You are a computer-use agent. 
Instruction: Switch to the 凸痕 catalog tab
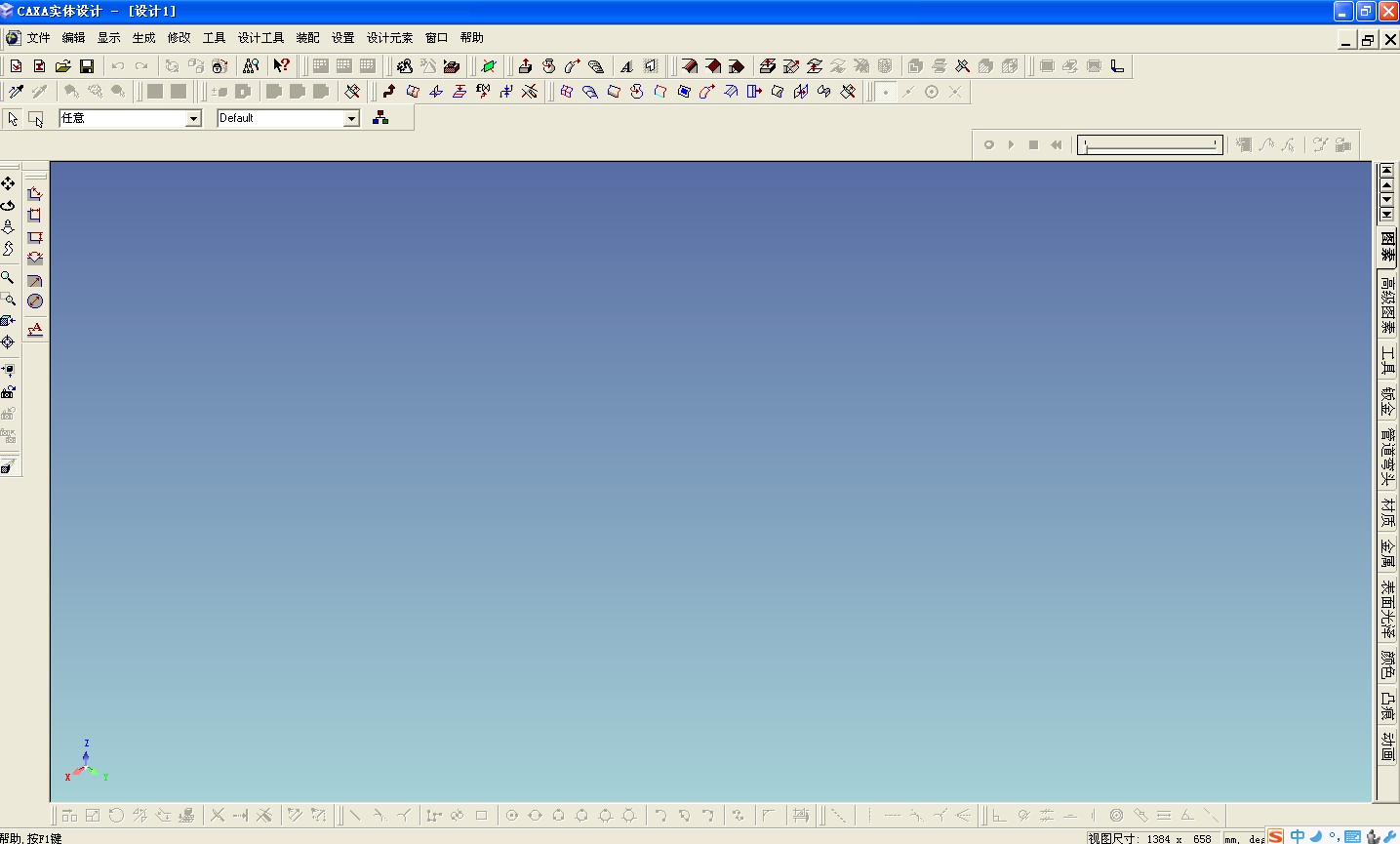1387,705
